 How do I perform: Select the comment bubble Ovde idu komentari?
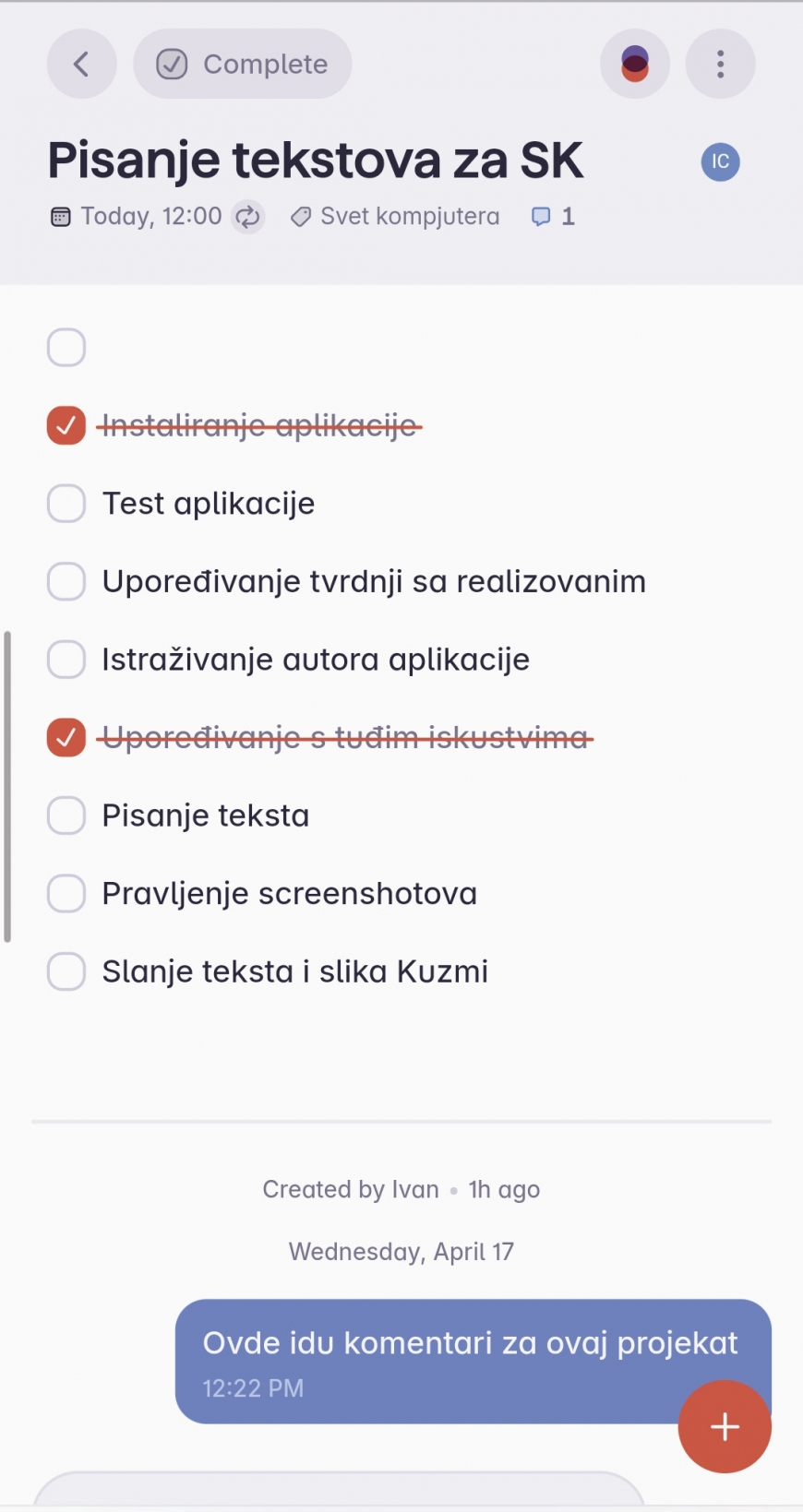[473, 1362]
